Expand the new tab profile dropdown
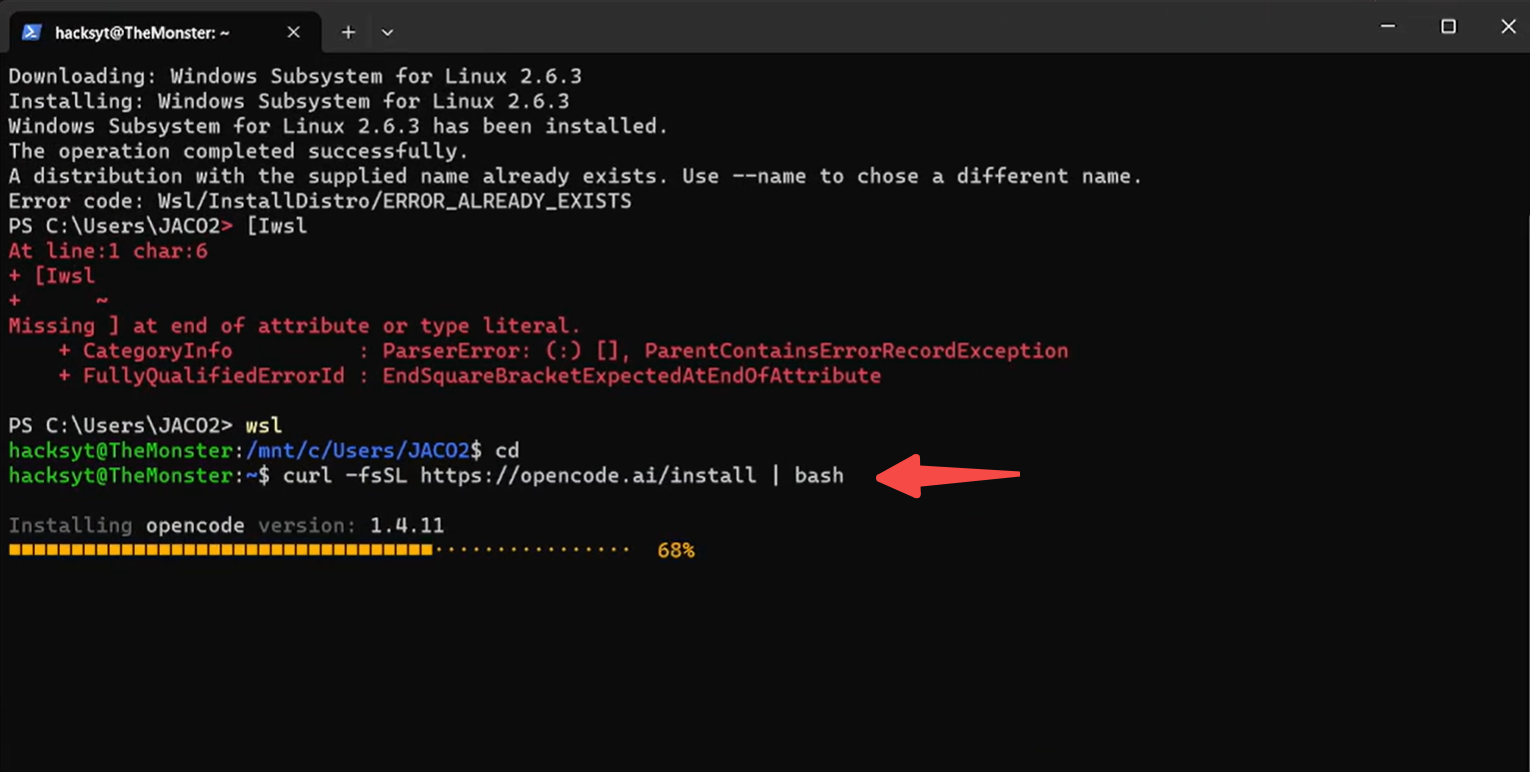The height and width of the screenshot is (772, 1530). [387, 32]
